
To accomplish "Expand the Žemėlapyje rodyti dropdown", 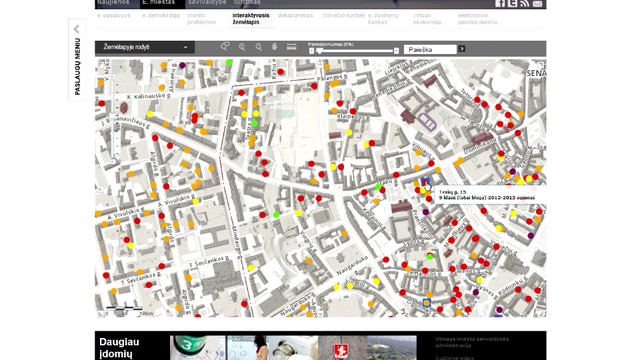I will [x=145, y=47].
